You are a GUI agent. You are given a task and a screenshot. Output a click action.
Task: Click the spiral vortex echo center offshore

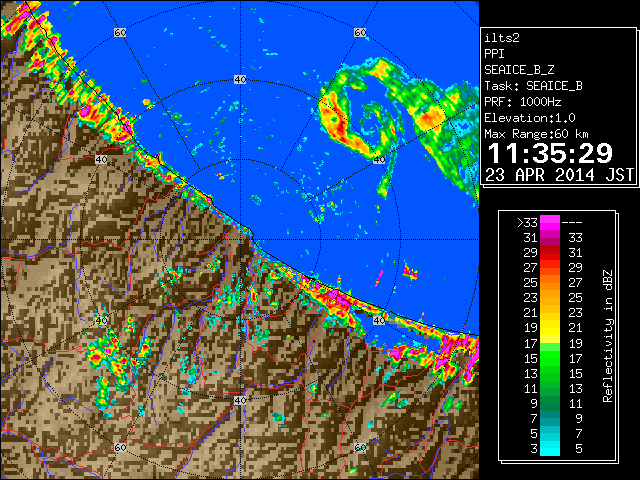372,119
